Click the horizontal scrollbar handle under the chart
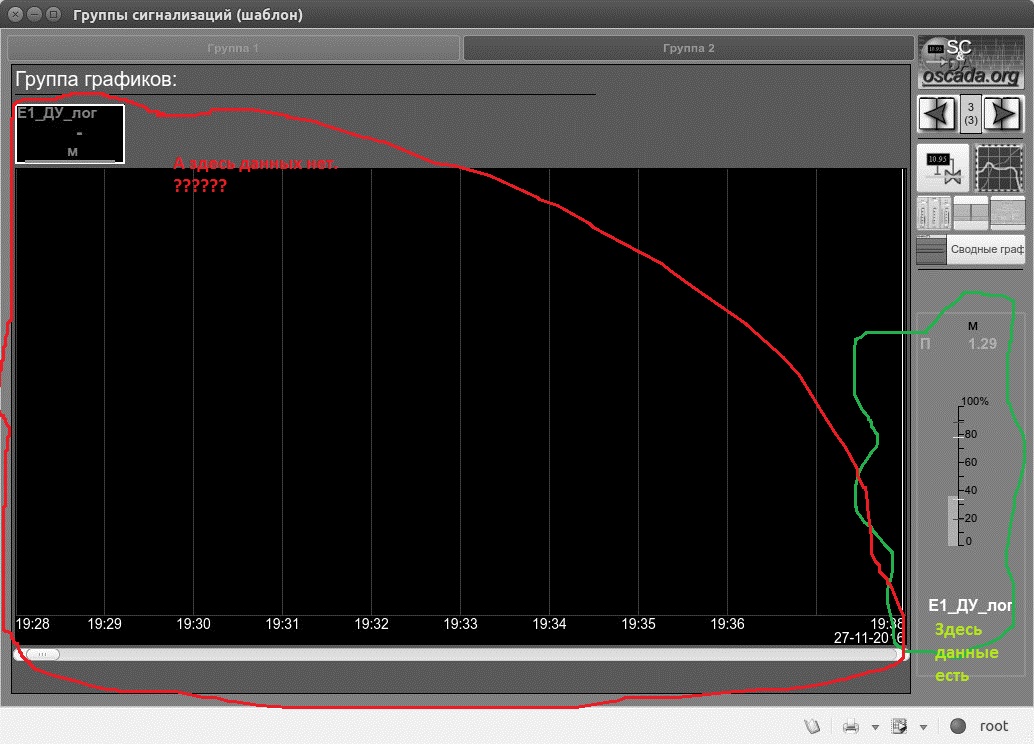The height and width of the screenshot is (744, 1034). (x=41, y=654)
